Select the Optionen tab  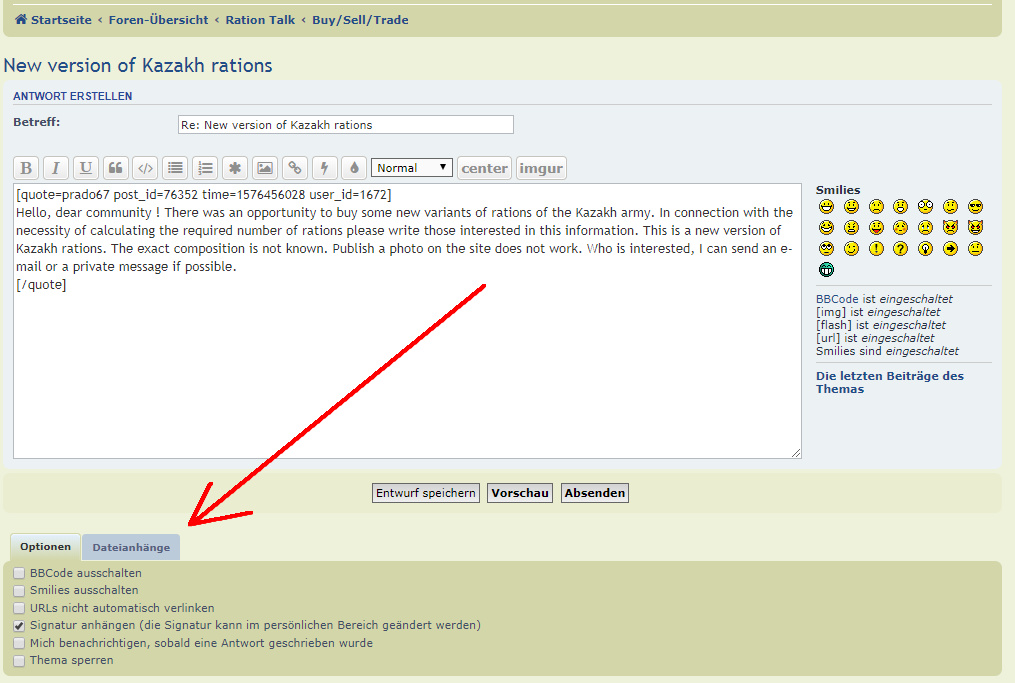46,547
